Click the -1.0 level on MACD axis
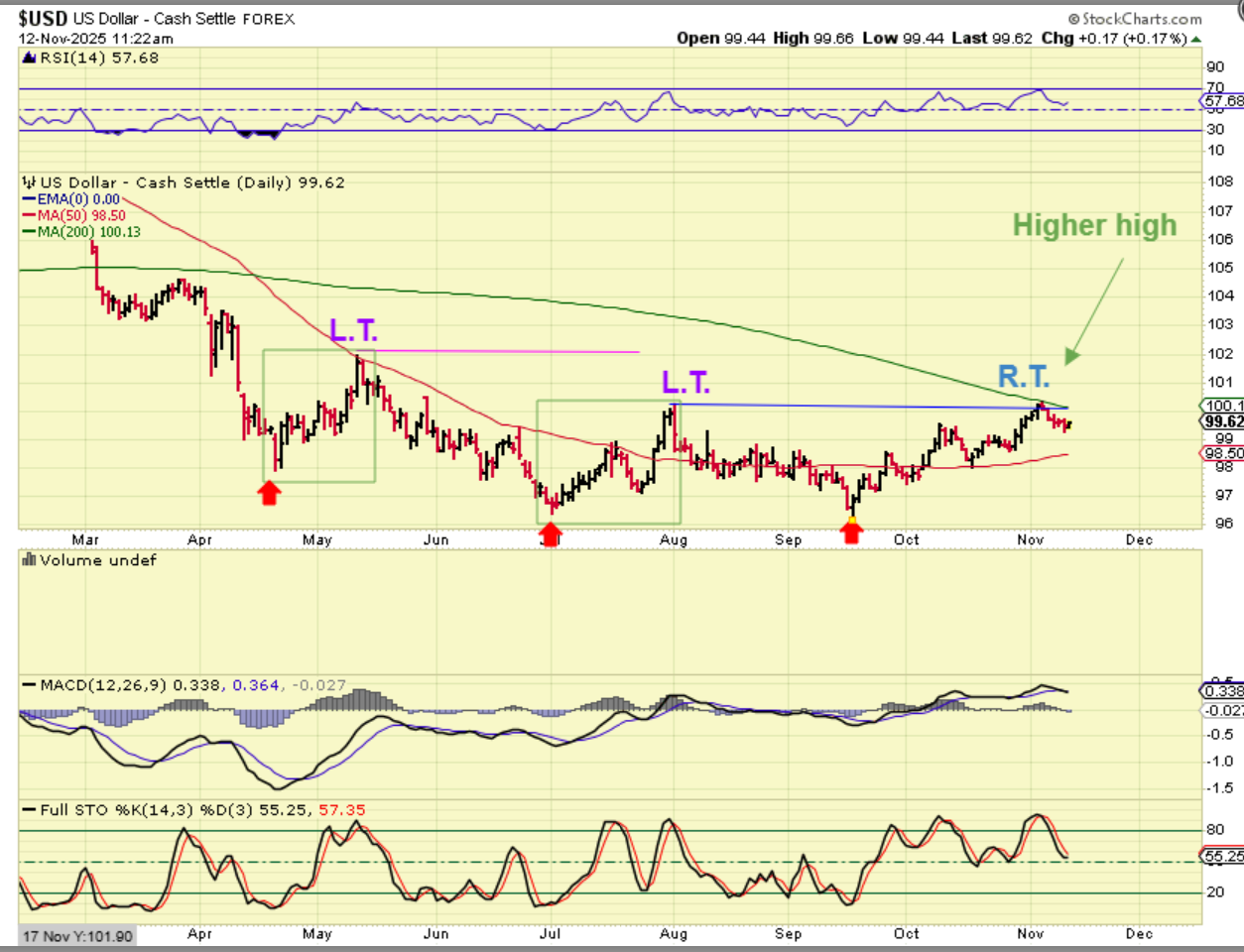Image resolution: width=1244 pixels, height=952 pixels. click(x=1220, y=762)
